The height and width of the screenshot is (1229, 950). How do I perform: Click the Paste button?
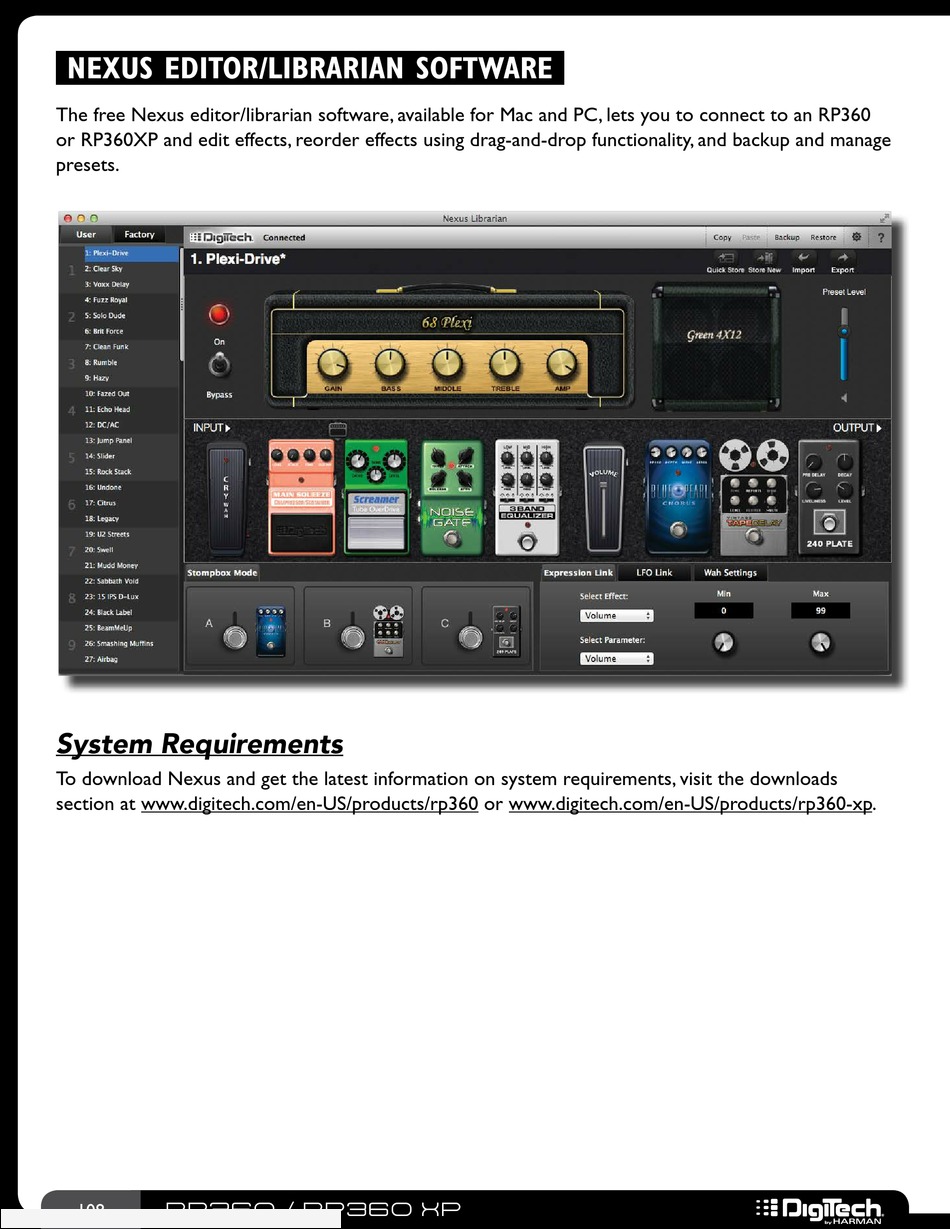751,238
